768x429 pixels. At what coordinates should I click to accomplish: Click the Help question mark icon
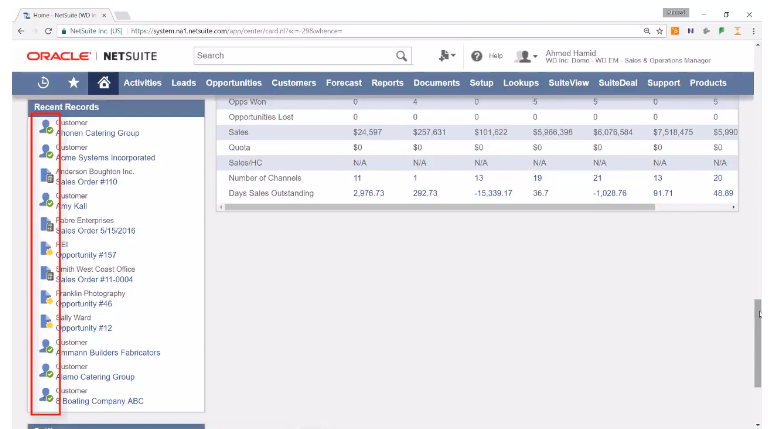coord(477,56)
